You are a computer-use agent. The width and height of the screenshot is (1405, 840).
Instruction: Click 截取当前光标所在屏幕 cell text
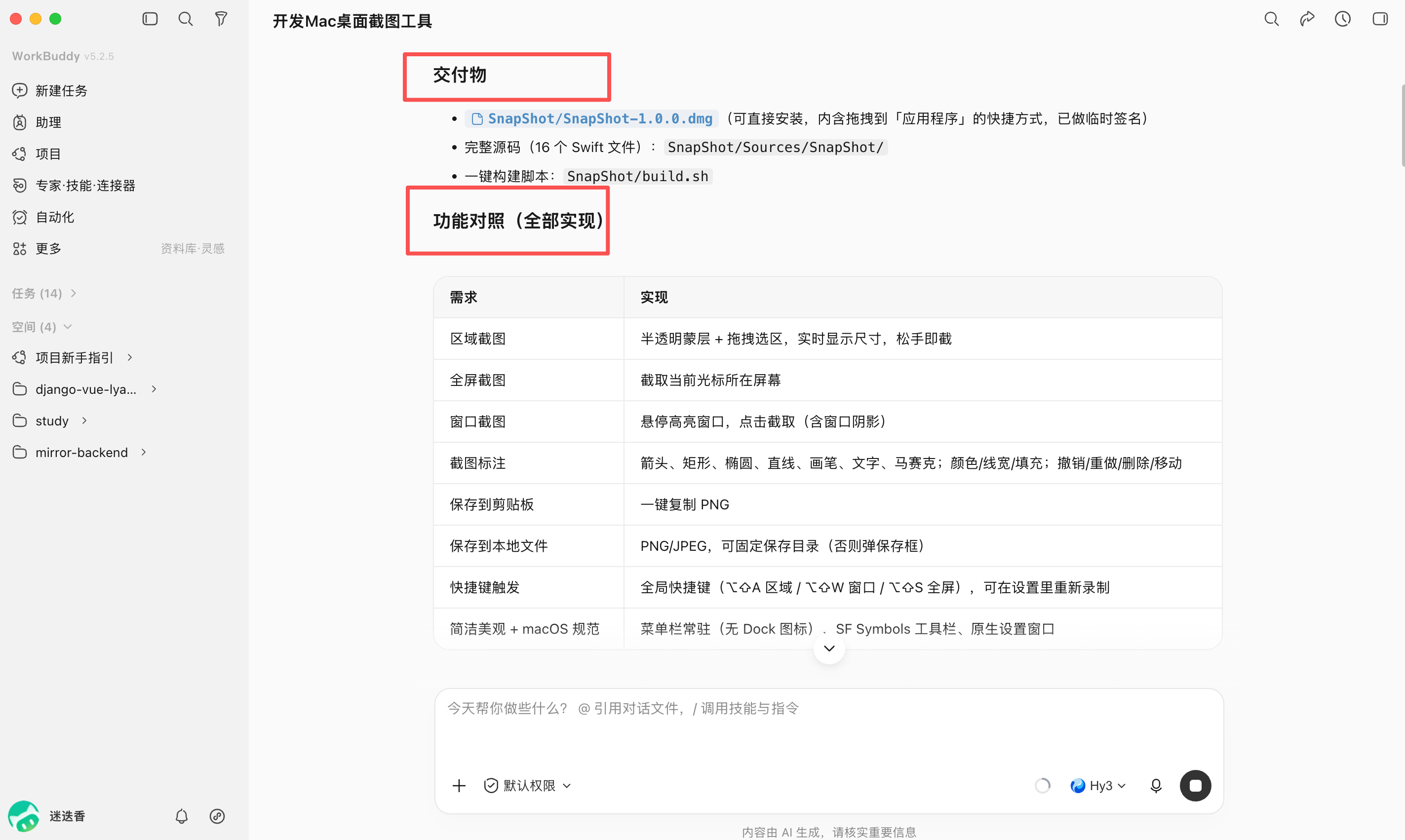coord(710,380)
